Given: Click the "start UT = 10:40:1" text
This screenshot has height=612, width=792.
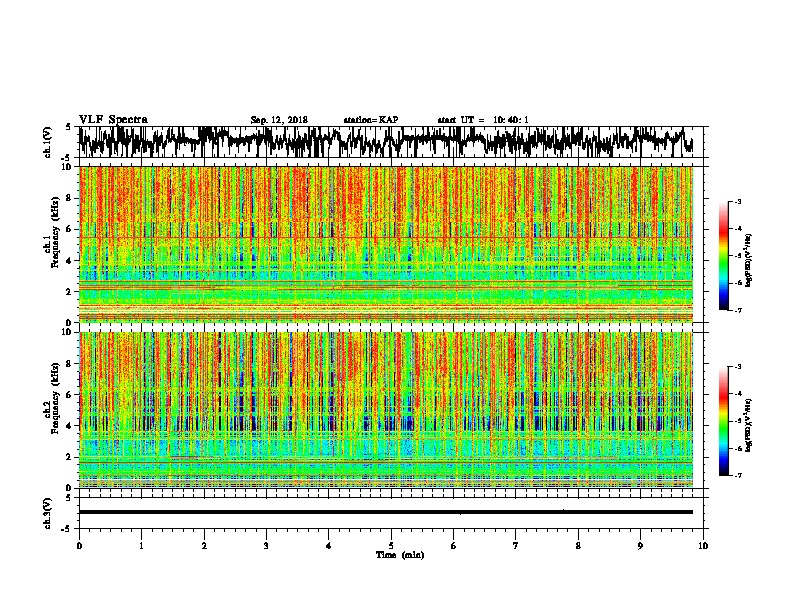Looking at the screenshot, I should click(x=483, y=120).
